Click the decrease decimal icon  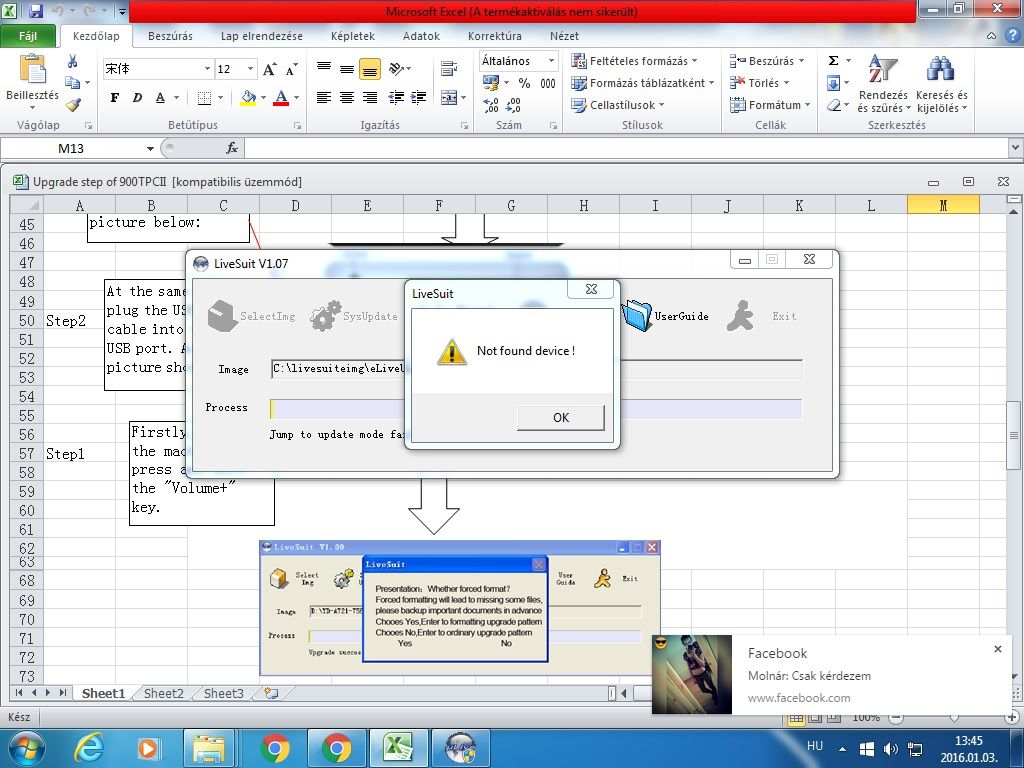point(514,105)
